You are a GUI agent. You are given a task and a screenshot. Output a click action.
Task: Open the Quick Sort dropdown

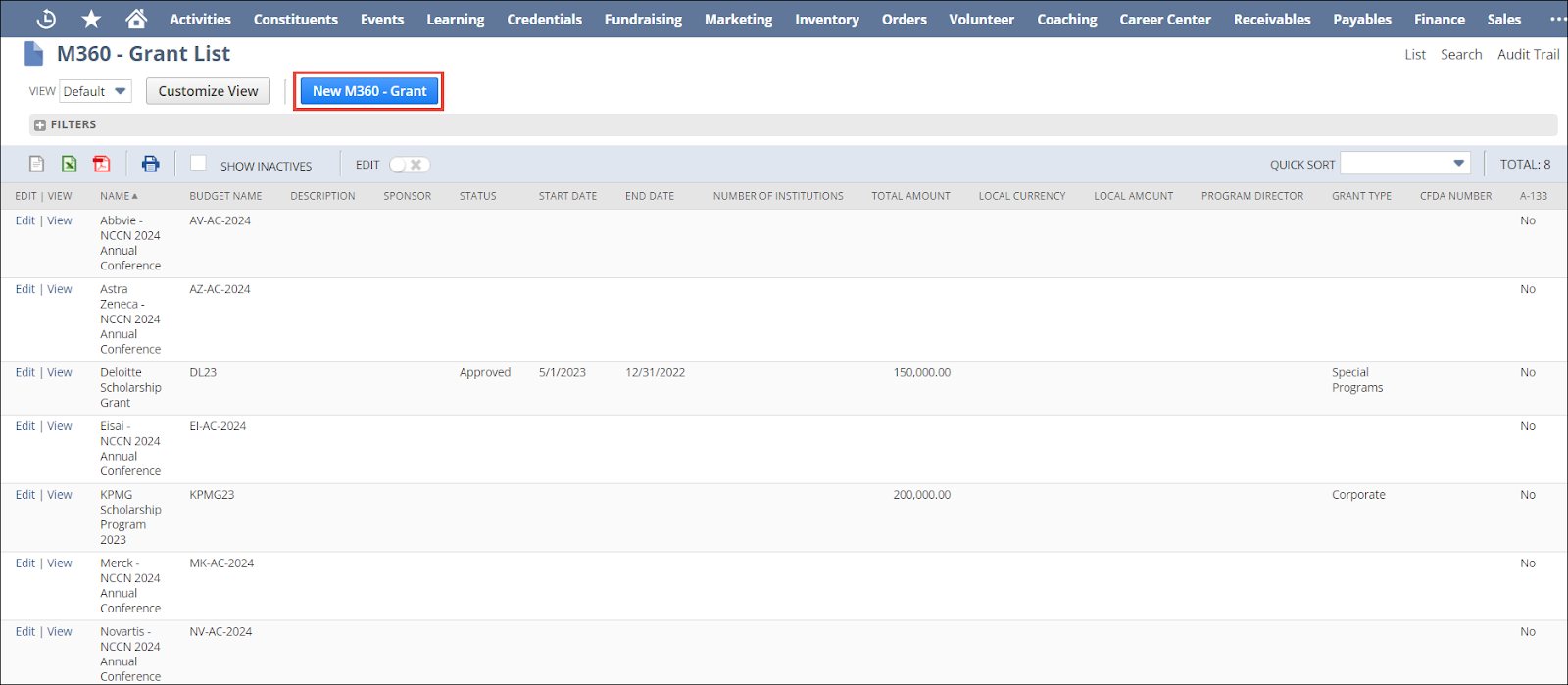pos(1404,164)
